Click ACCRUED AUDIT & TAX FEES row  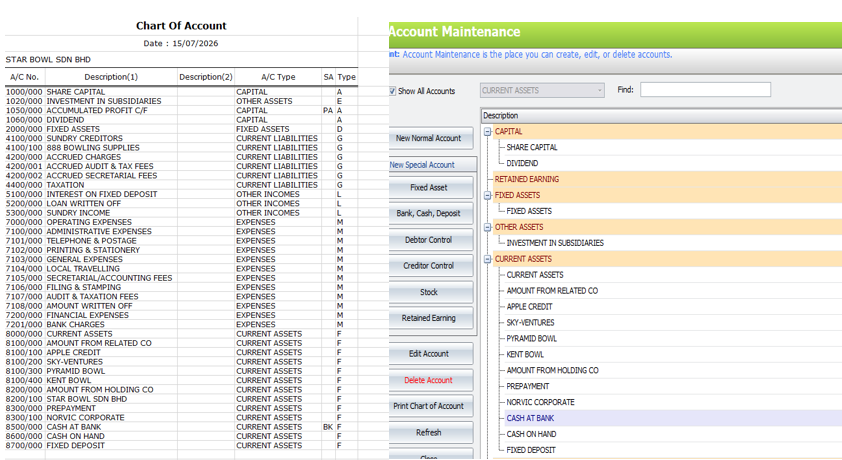pyautogui.click(x=100, y=166)
